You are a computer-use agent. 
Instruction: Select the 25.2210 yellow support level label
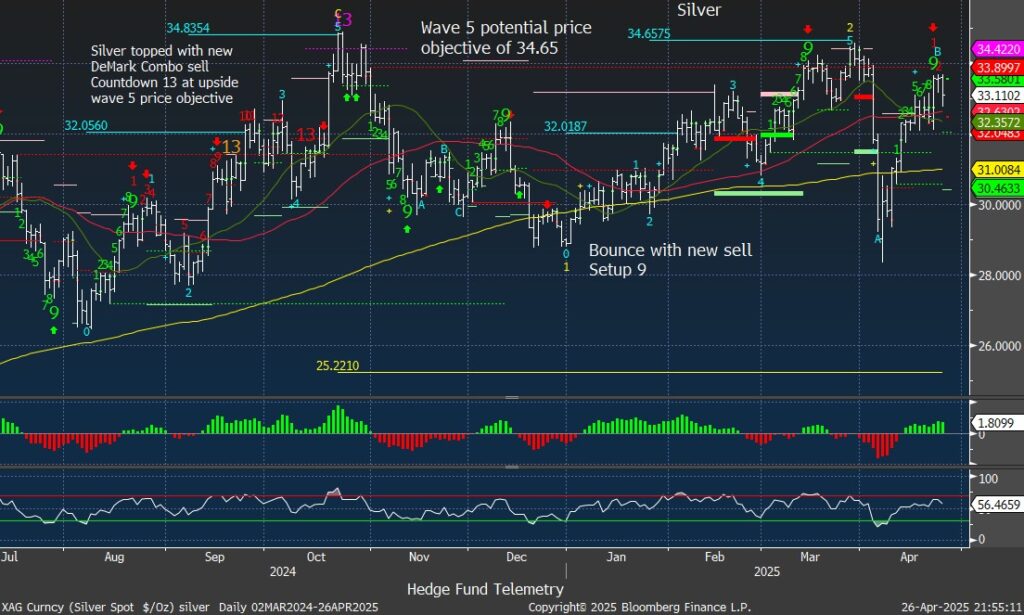point(337,367)
